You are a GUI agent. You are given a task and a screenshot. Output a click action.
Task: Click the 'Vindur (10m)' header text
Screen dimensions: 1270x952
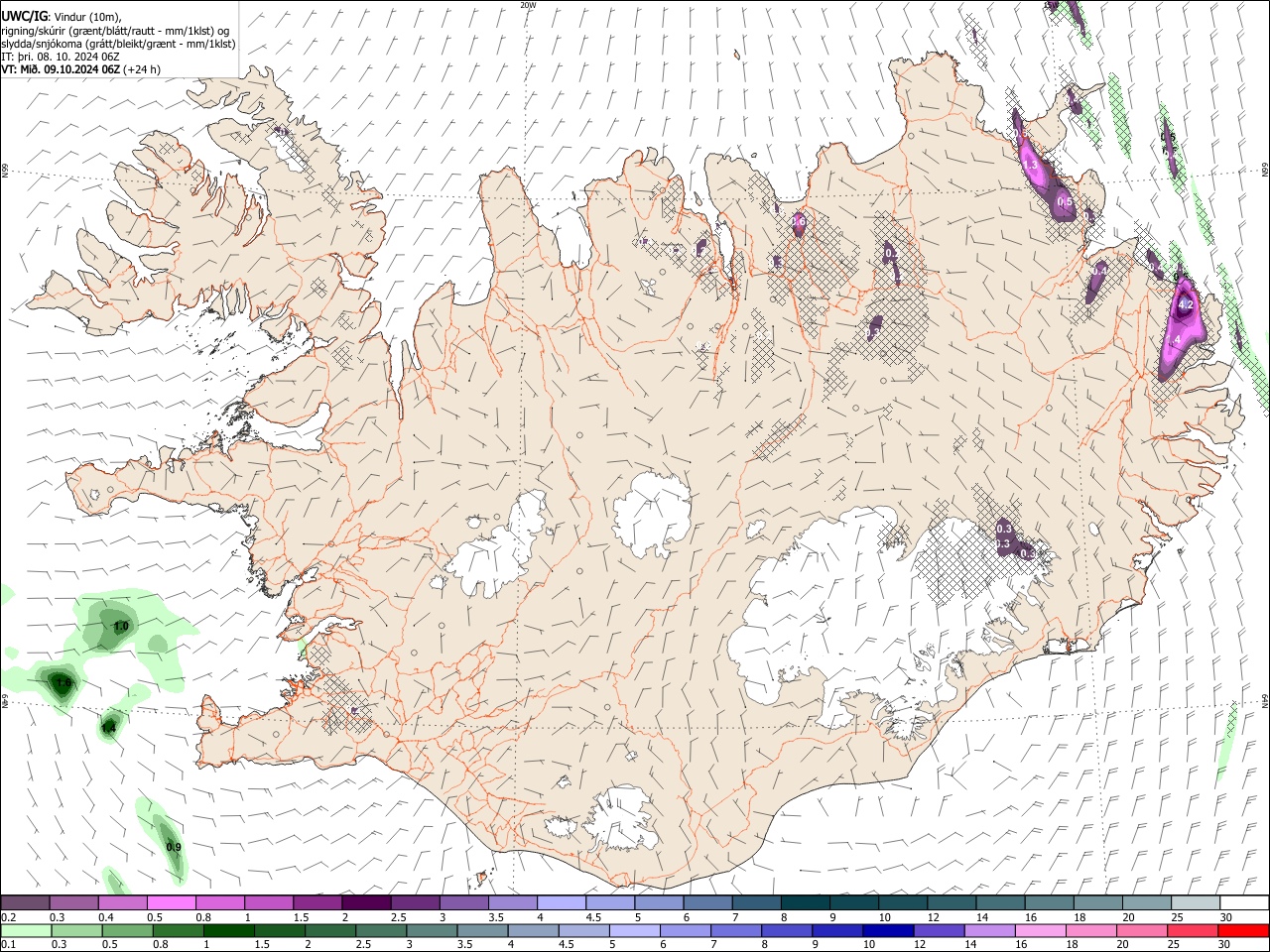tap(87, 17)
